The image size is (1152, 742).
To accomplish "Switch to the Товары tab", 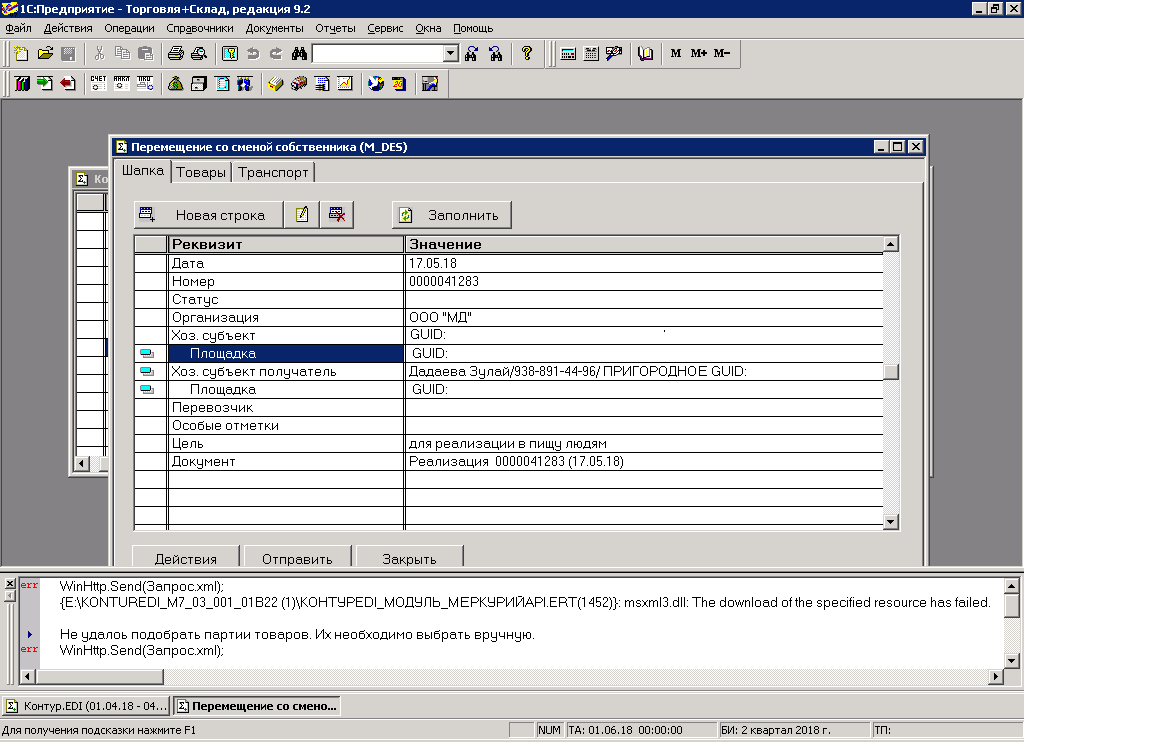I will (201, 173).
